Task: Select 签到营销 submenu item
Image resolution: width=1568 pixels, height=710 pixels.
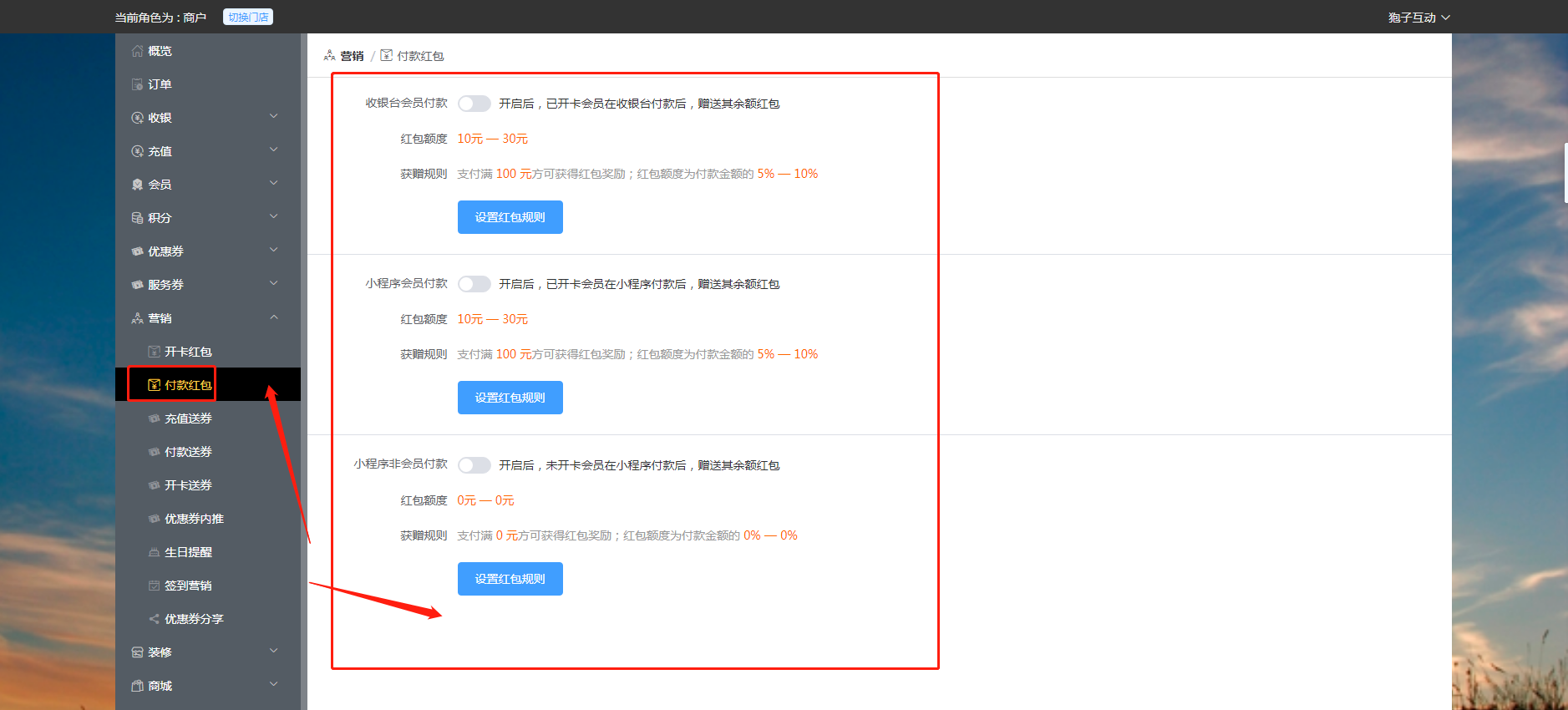Action: click(x=208, y=586)
